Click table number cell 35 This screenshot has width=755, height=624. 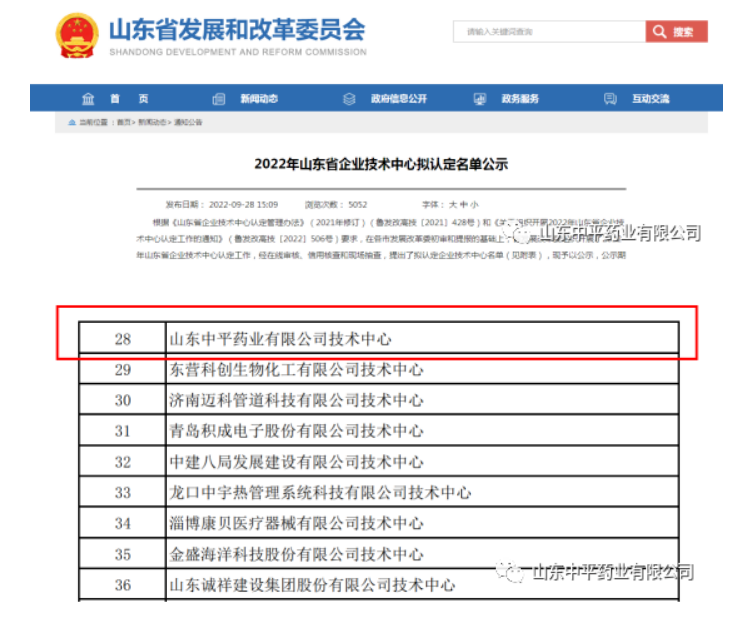[x=123, y=554]
